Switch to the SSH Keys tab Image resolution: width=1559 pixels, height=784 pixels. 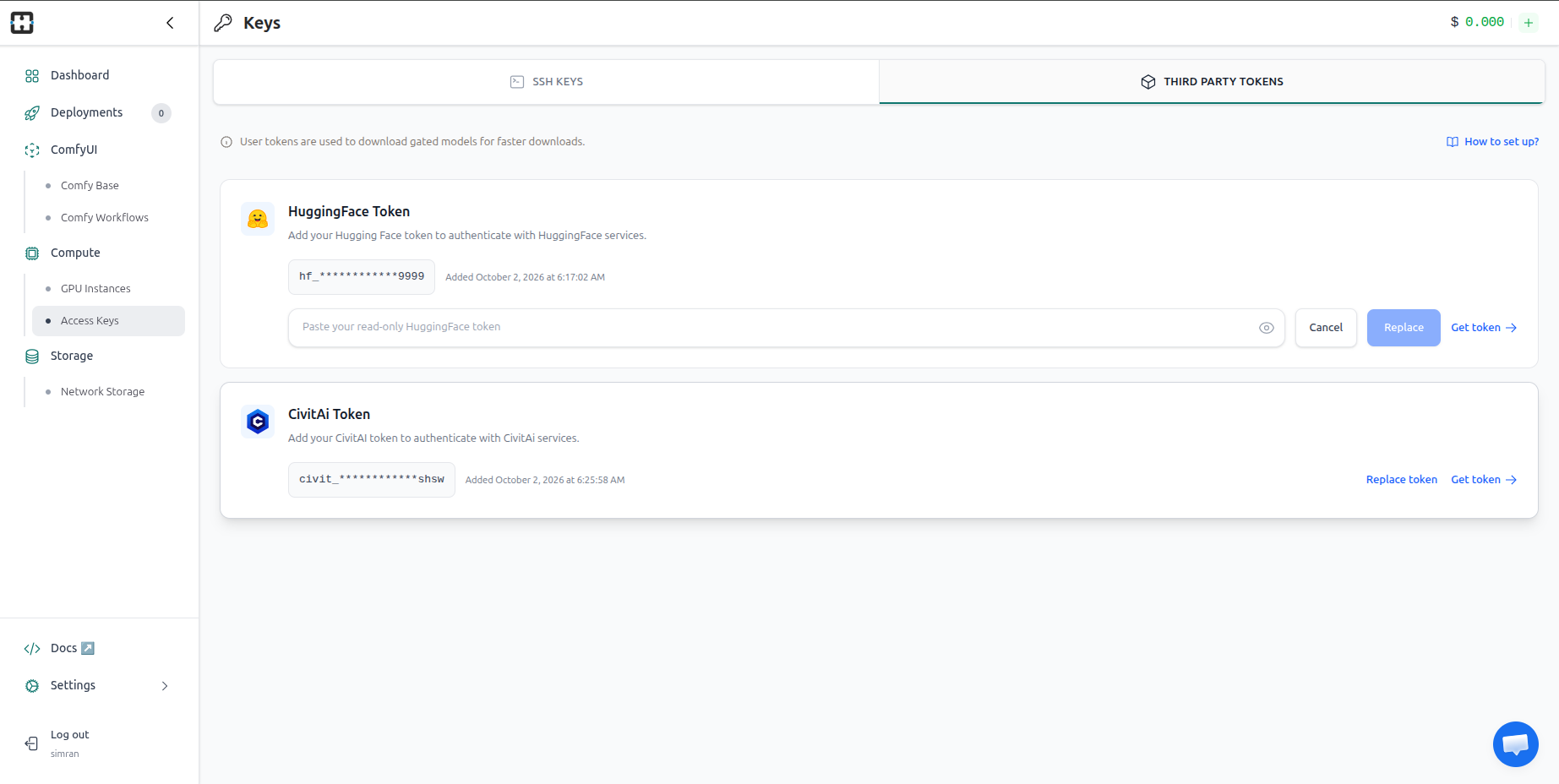[547, 82]
